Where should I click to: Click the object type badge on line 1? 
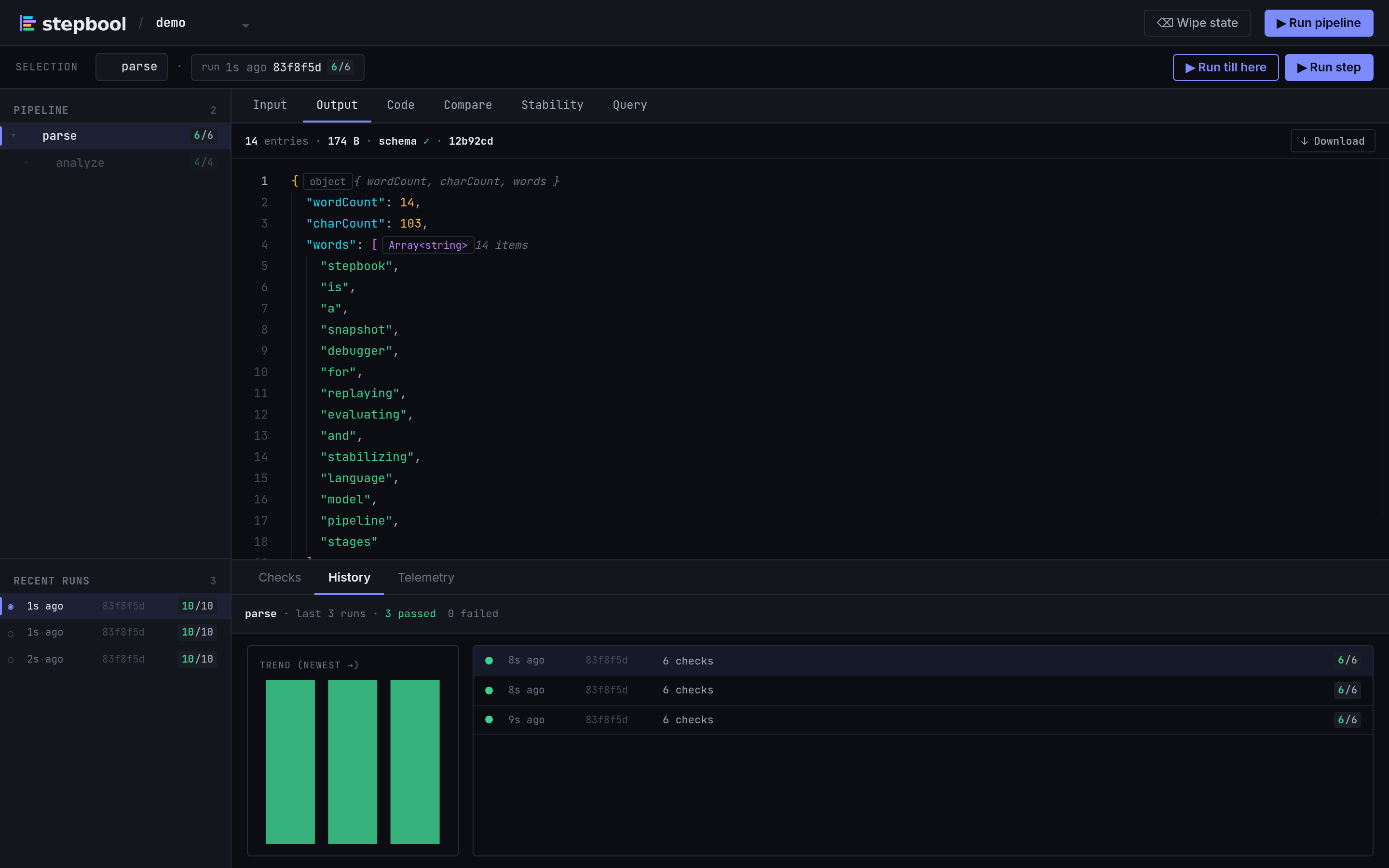coord(327,181)
